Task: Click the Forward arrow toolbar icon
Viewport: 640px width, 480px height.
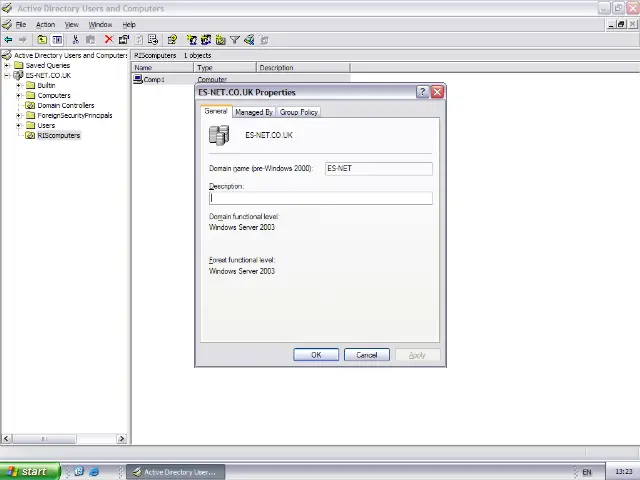Action: point(22,40)
